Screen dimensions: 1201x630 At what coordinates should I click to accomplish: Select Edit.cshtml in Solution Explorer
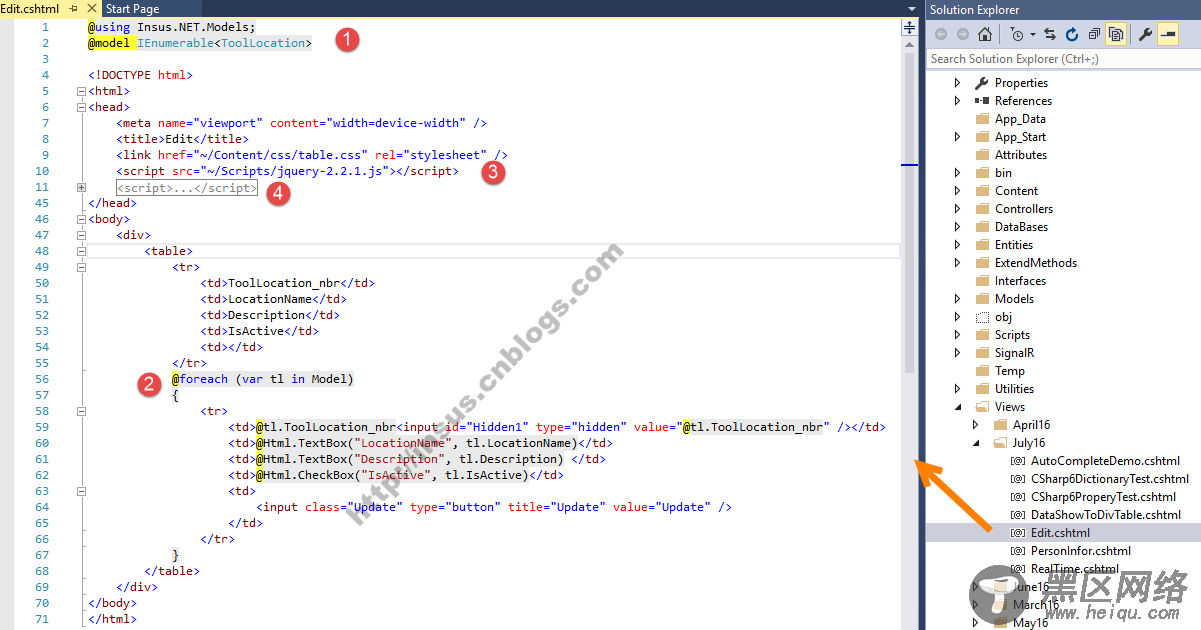coord(1060,533)
